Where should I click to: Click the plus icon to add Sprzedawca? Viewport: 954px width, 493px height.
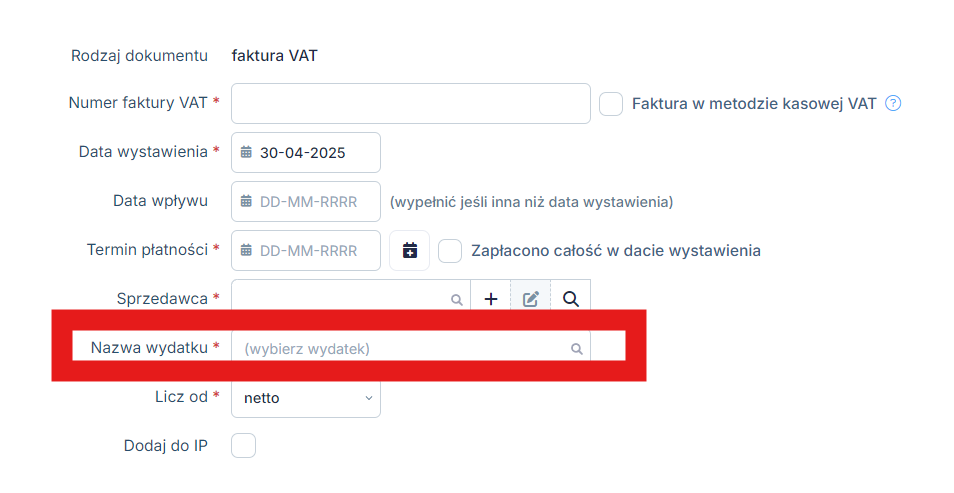click(490, 298)
